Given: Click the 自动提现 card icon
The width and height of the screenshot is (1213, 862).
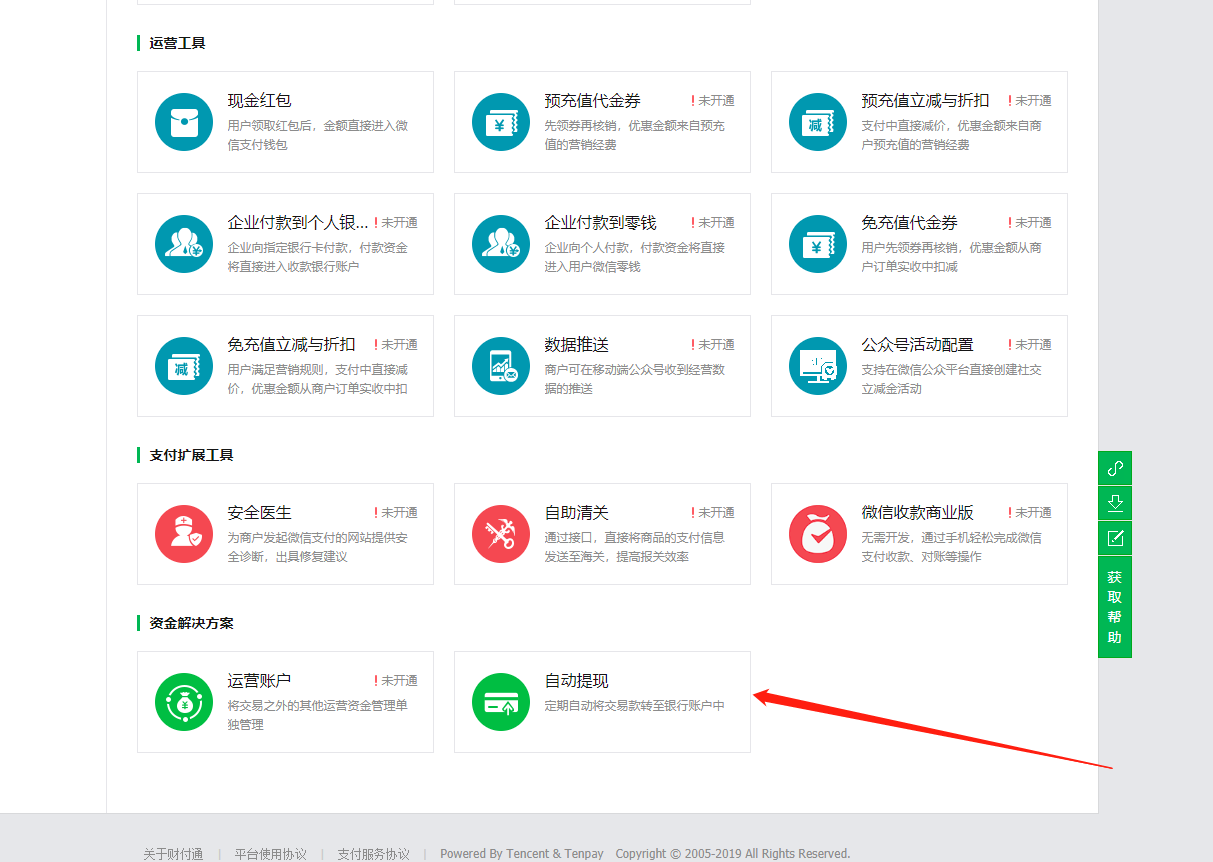Looking at the screenshot, I should click(x=501, y=702).
